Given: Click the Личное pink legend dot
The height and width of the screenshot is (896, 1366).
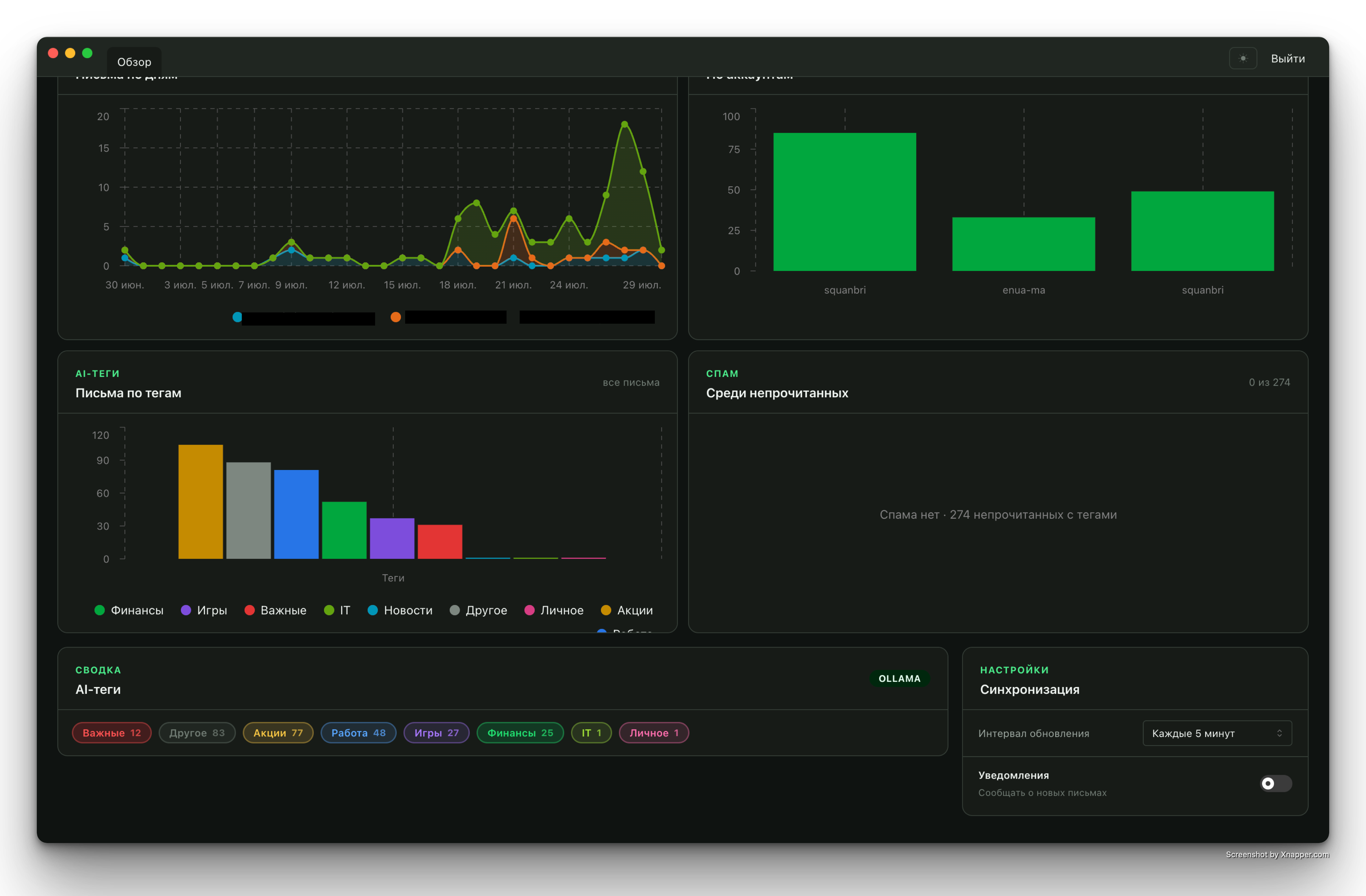Looking at the screenshot, I should 529,610.
